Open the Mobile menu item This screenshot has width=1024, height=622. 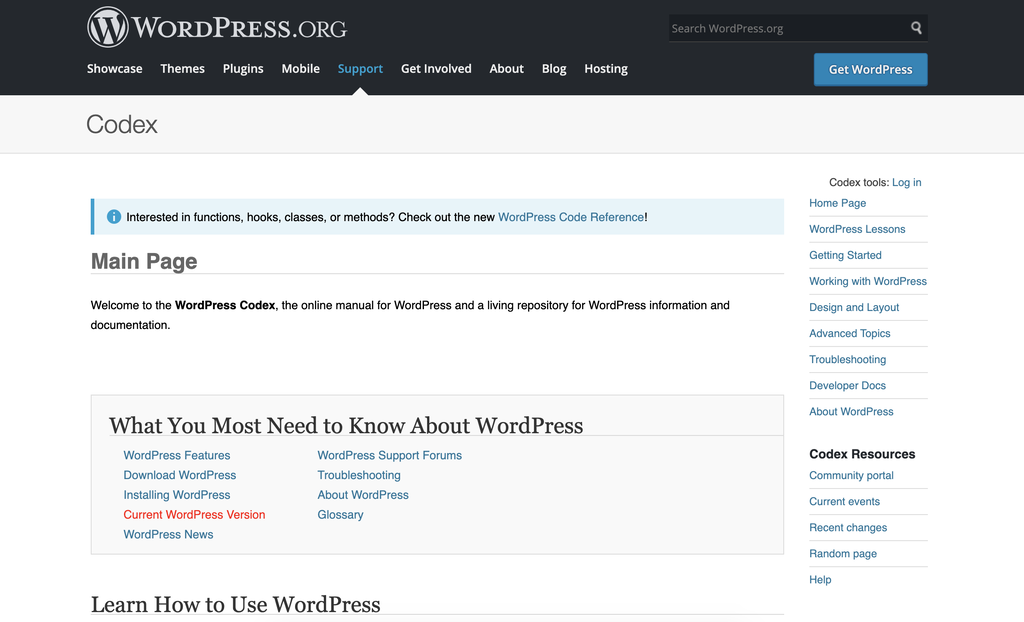[300, 69]
